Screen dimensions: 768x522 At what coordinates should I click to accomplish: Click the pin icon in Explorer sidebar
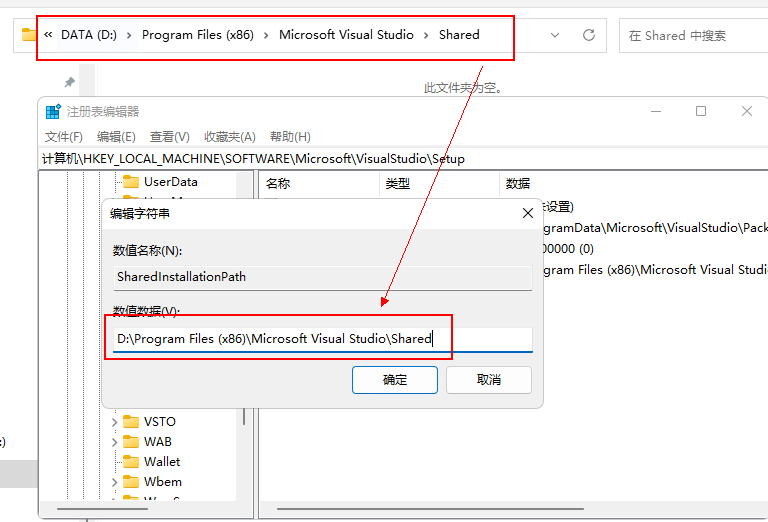tap(70, 82)
